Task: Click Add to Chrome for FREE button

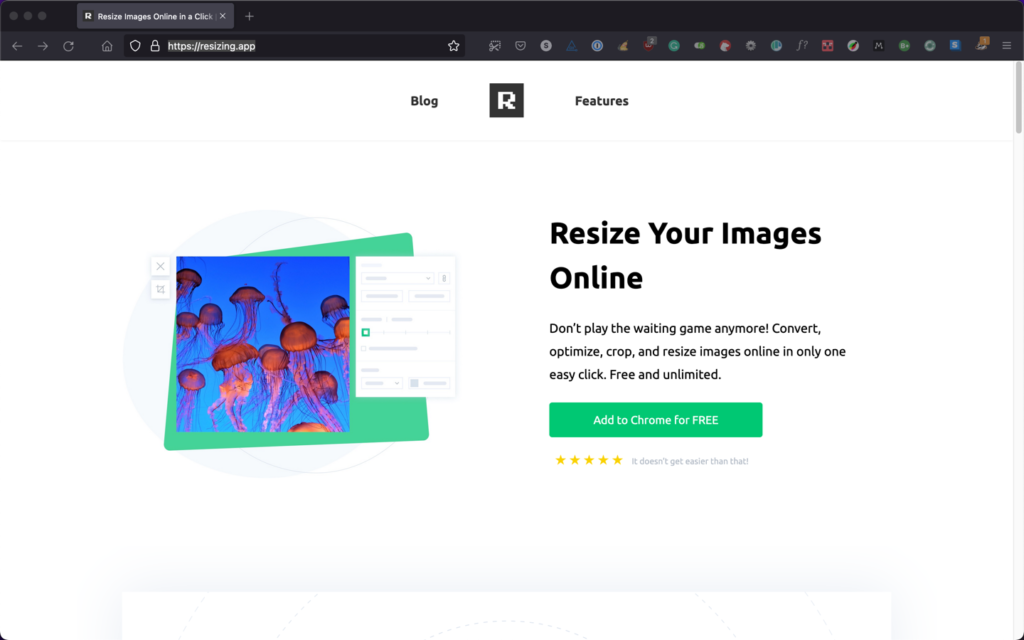Action: click(655, 420)
